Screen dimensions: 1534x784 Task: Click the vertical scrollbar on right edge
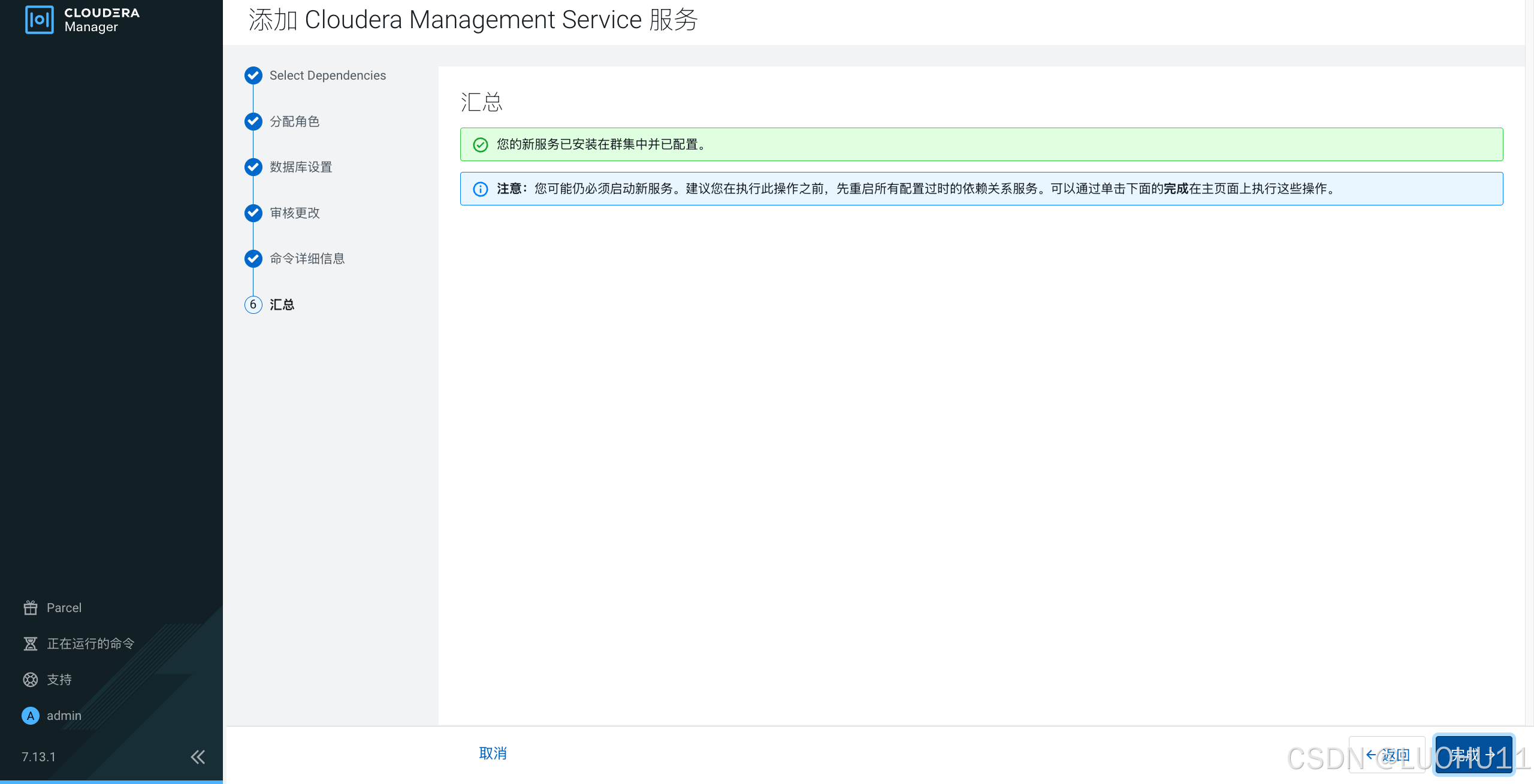[1529, 359]
